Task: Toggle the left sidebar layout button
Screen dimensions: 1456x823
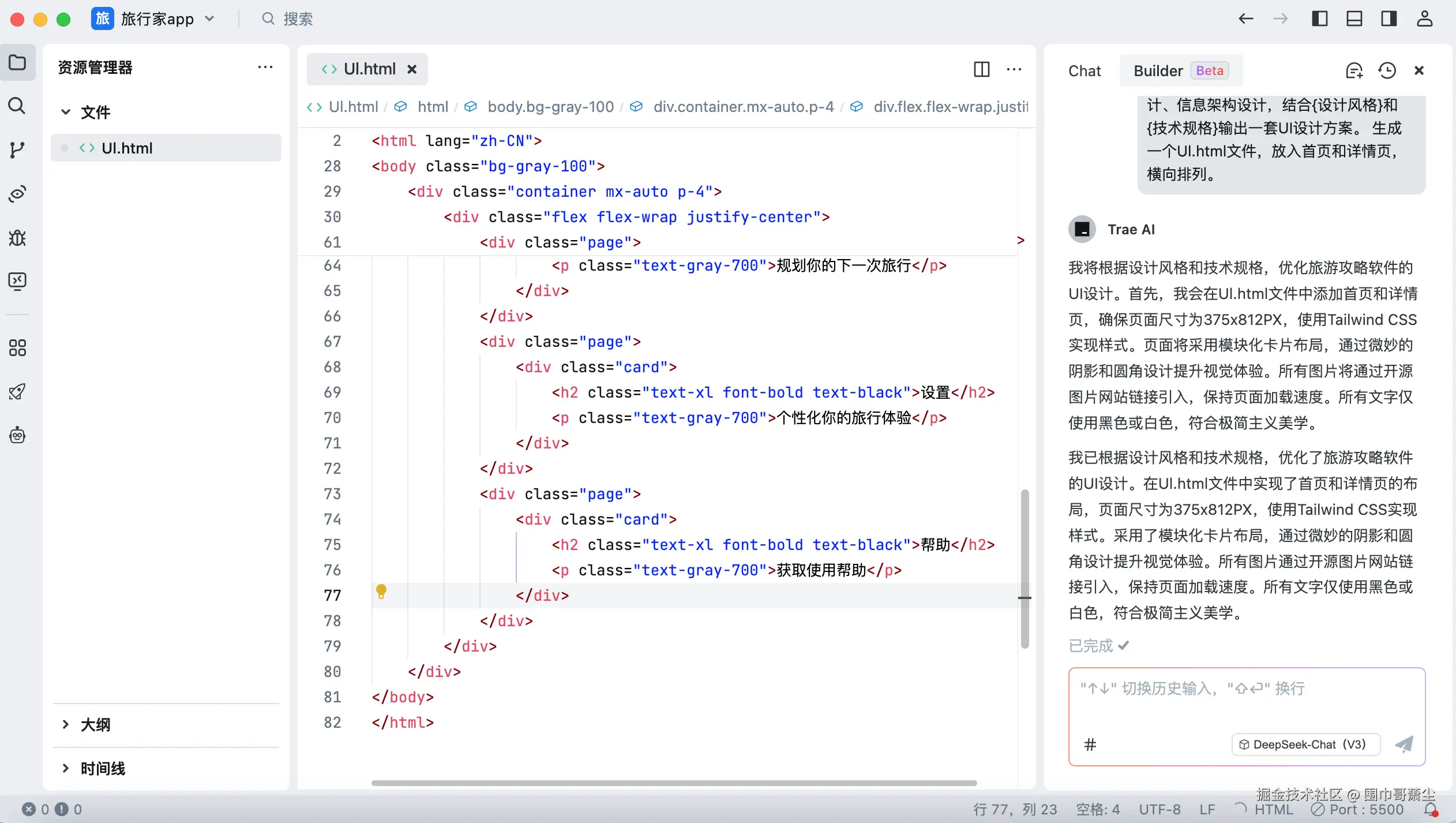Action: click(1320, 18)
